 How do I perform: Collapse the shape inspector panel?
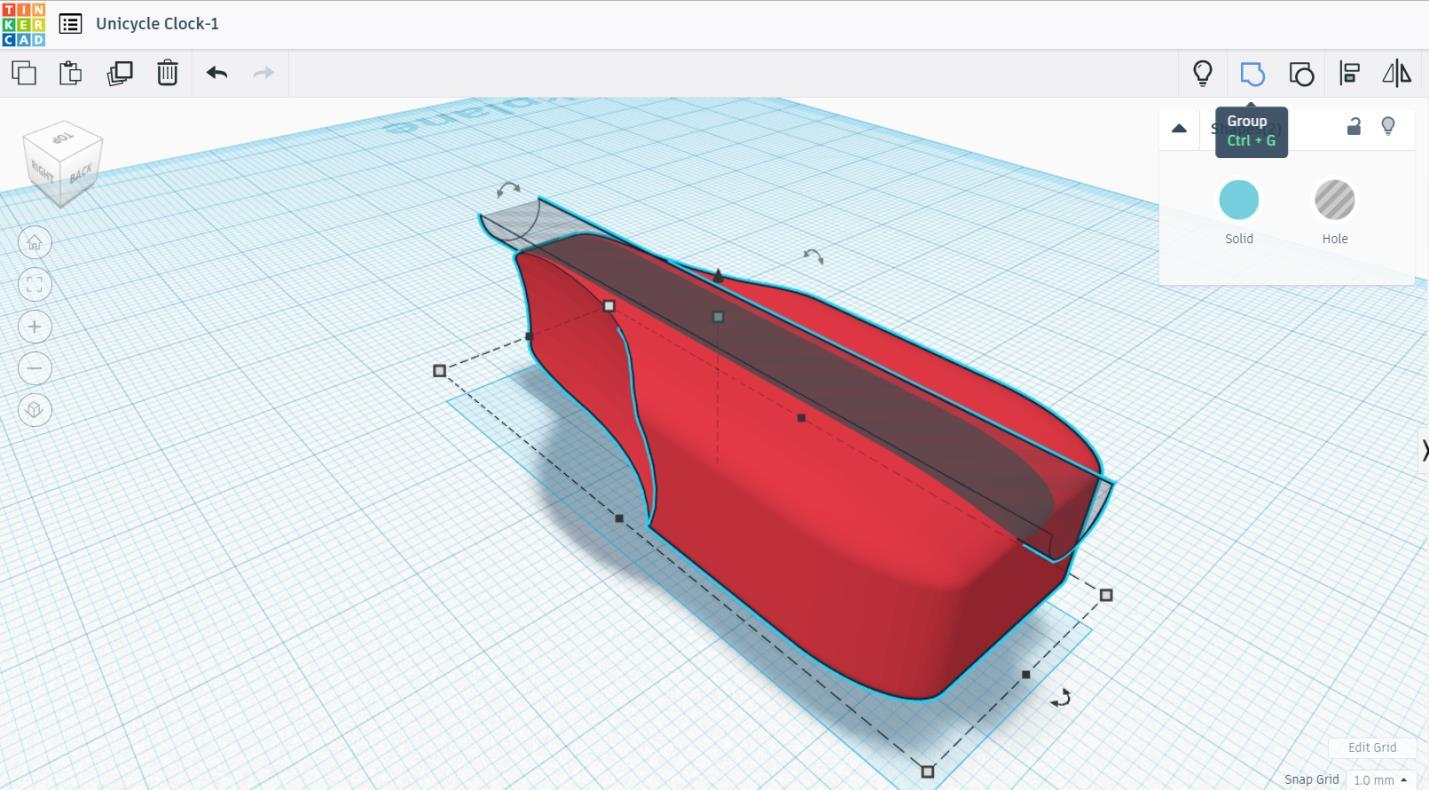coord(1179,128)
